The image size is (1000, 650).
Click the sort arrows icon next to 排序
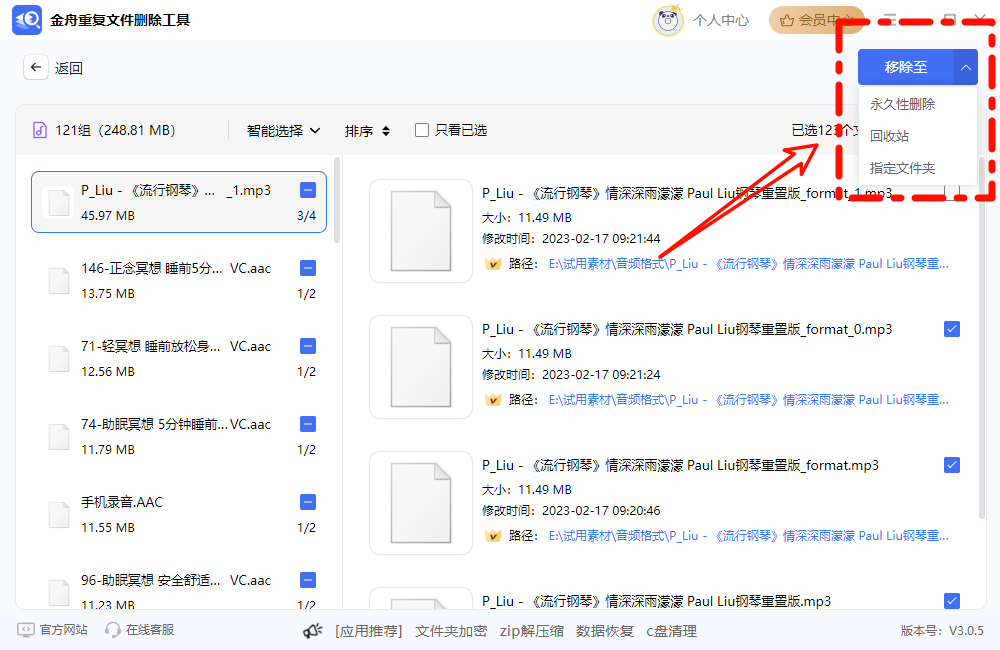pyautogui.click(x=386, y=131)
